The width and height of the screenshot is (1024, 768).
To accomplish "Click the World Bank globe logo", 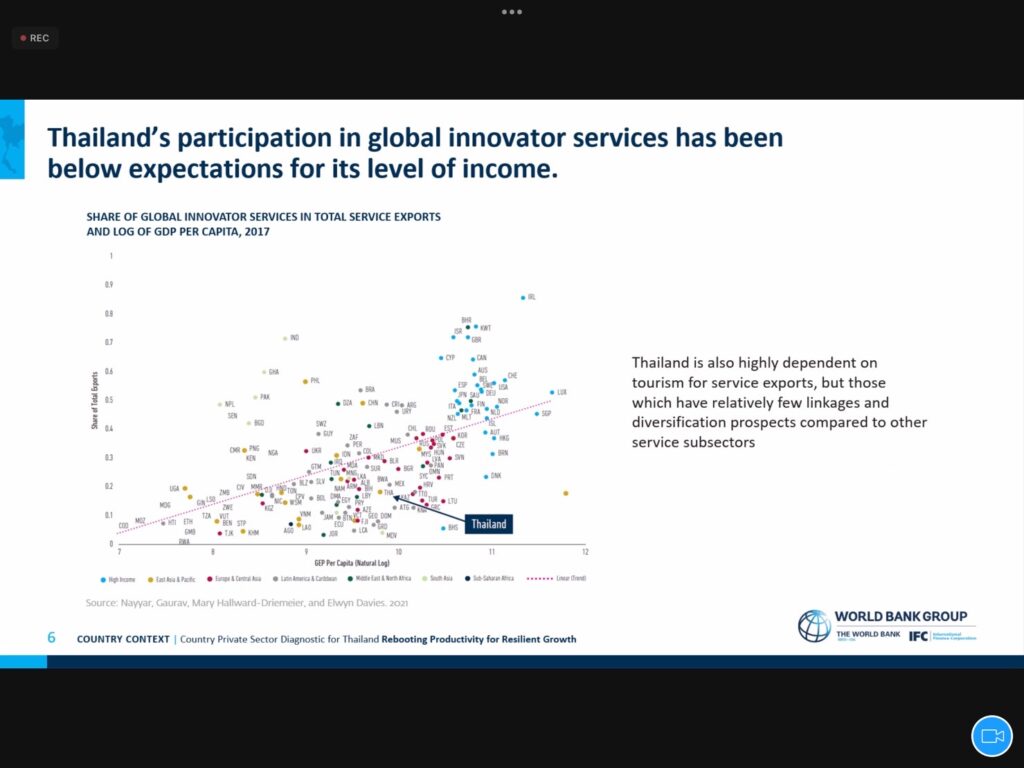I will pyautogui.click(x=814, y=626).
